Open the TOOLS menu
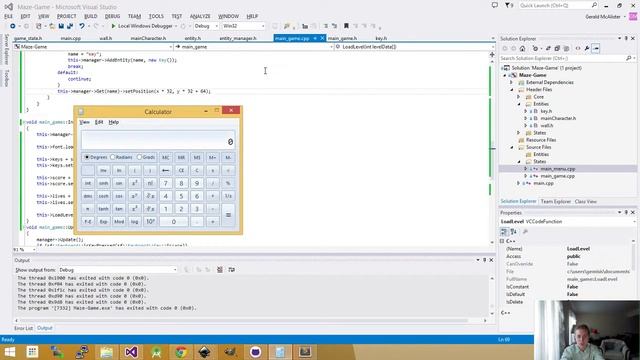This screenshot has height=360, width=640. tap(156, 16)
